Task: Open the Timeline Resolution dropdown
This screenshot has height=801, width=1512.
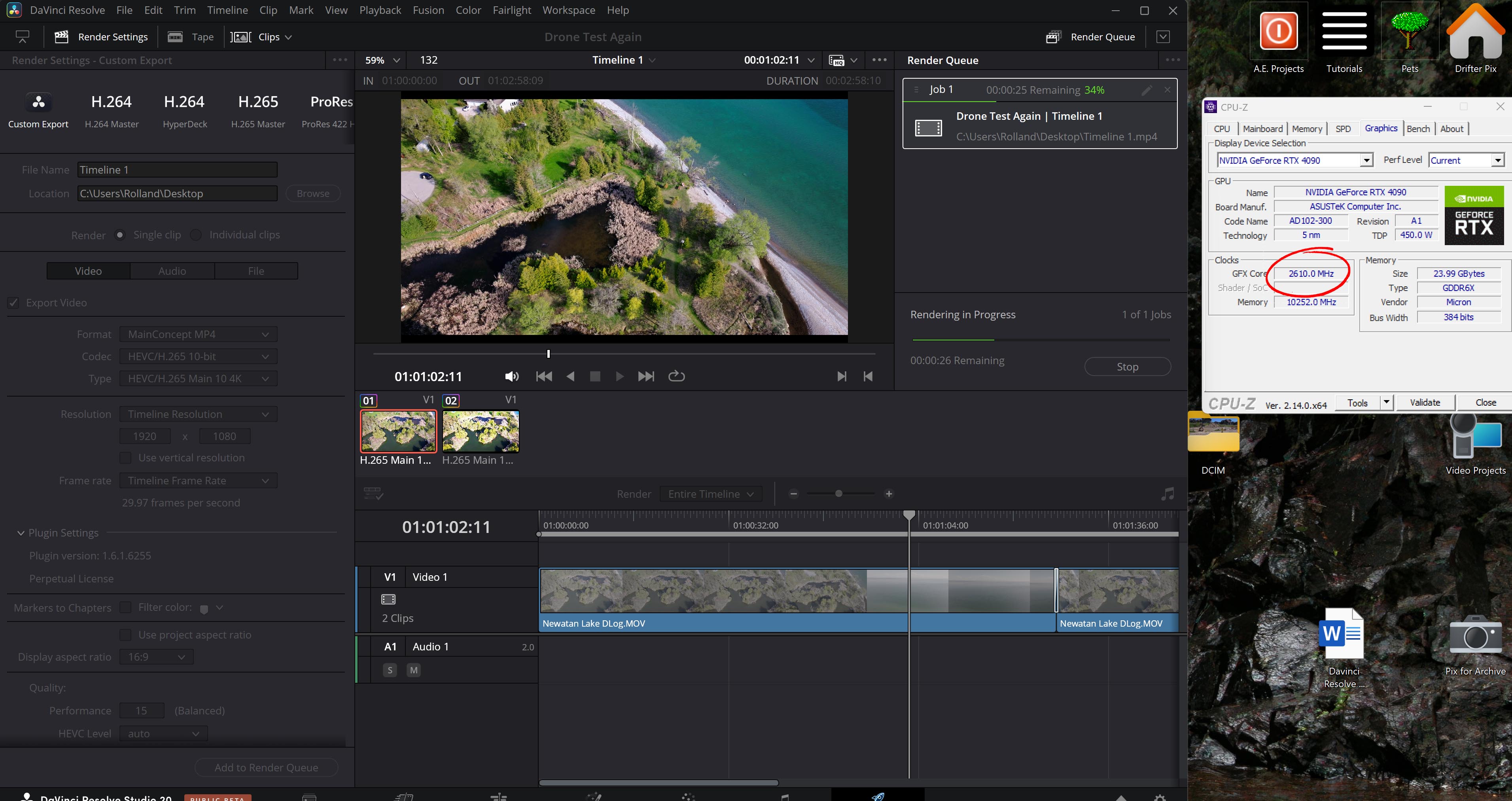Action: click(x=199, y=414)
